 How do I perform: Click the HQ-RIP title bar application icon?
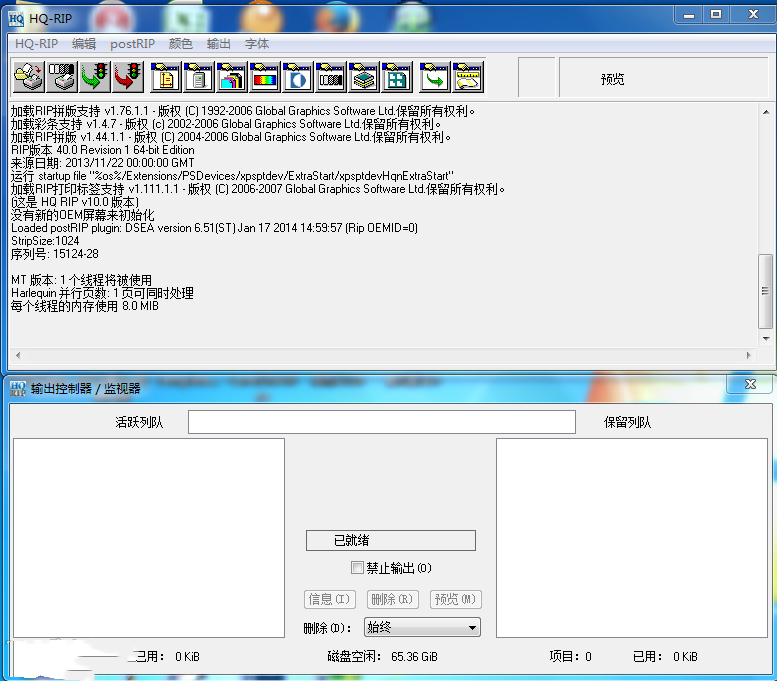coord(16,19)
